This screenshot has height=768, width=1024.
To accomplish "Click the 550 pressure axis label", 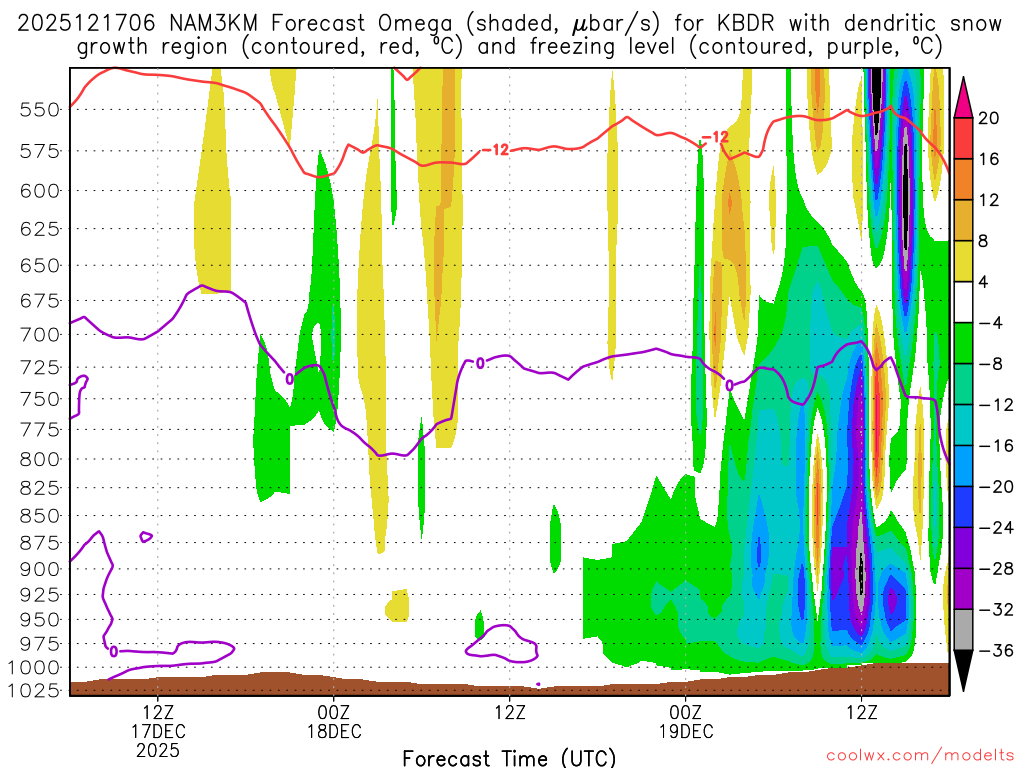I will [40, 110].
